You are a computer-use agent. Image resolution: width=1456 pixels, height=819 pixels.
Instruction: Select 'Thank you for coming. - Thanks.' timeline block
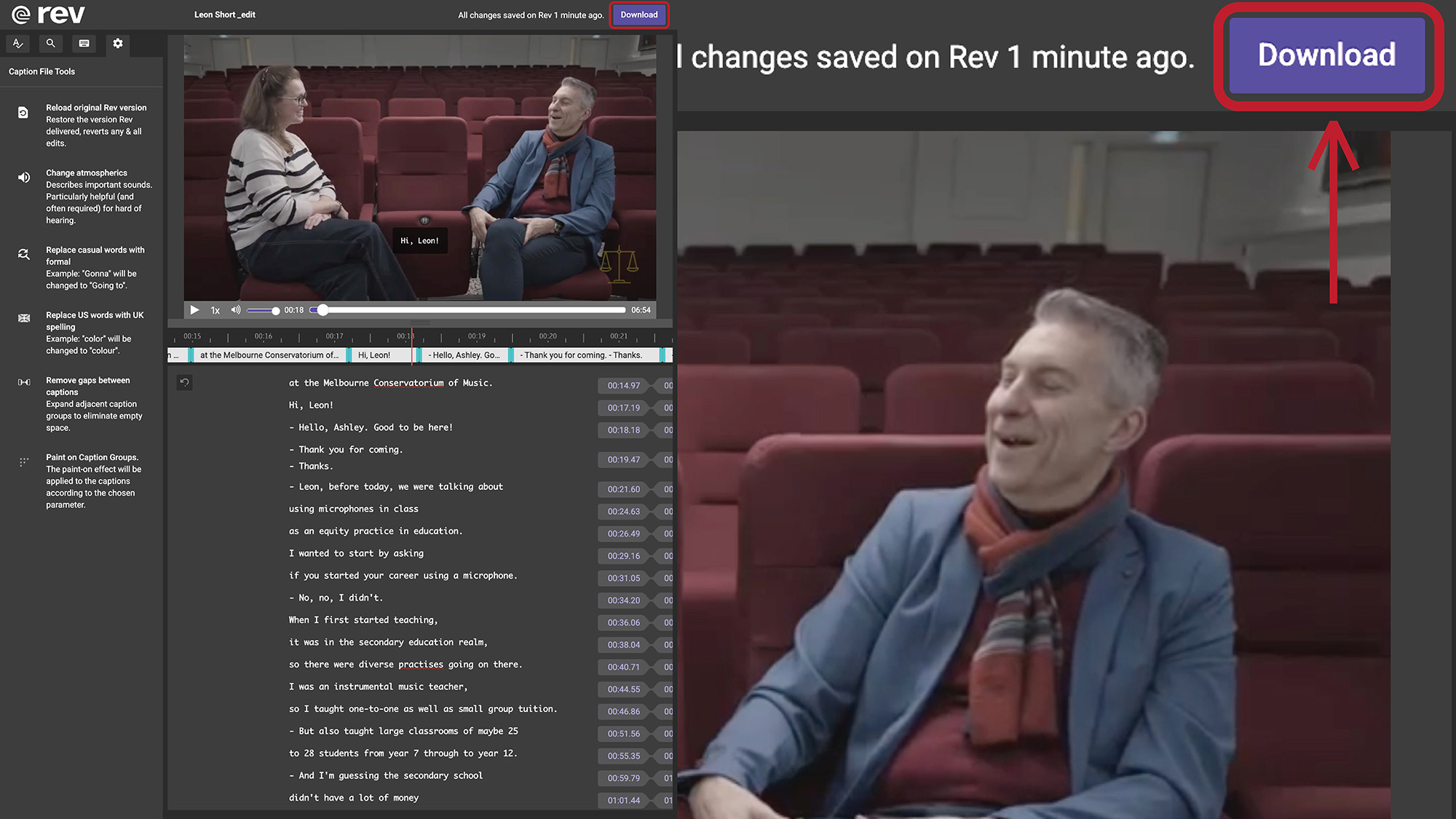pyautogui.click(x=587, y=355)
